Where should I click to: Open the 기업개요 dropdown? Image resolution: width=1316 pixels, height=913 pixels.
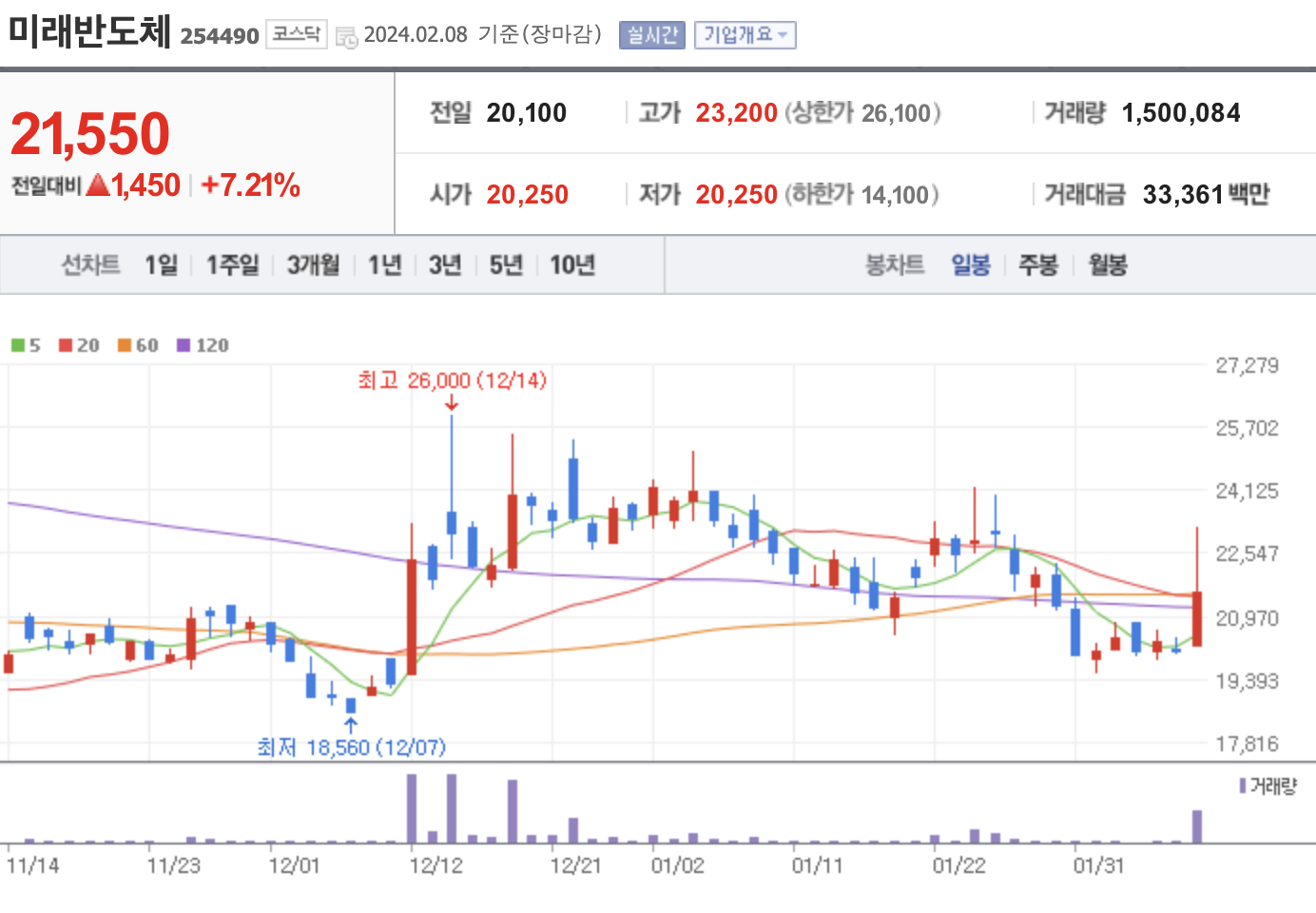(x=745, y=35)
